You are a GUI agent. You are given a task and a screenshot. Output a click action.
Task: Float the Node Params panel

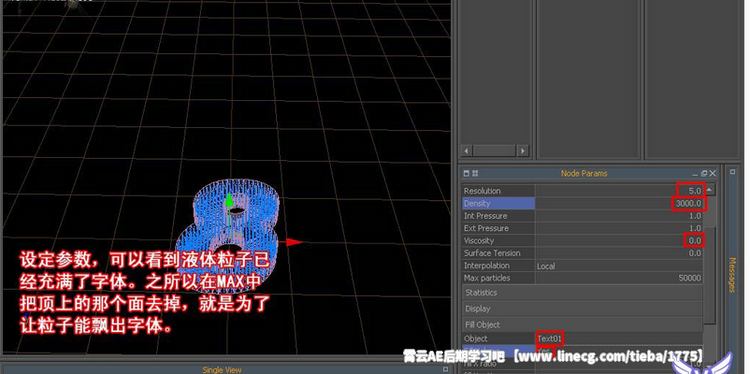pyautogui.click(x=704, y=173)
